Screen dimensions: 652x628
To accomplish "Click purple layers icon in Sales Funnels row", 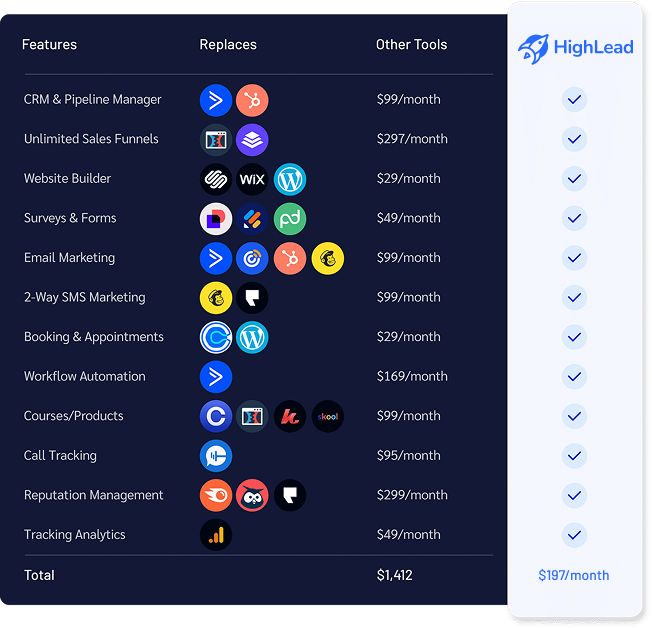I will click(x=252, y=140).
